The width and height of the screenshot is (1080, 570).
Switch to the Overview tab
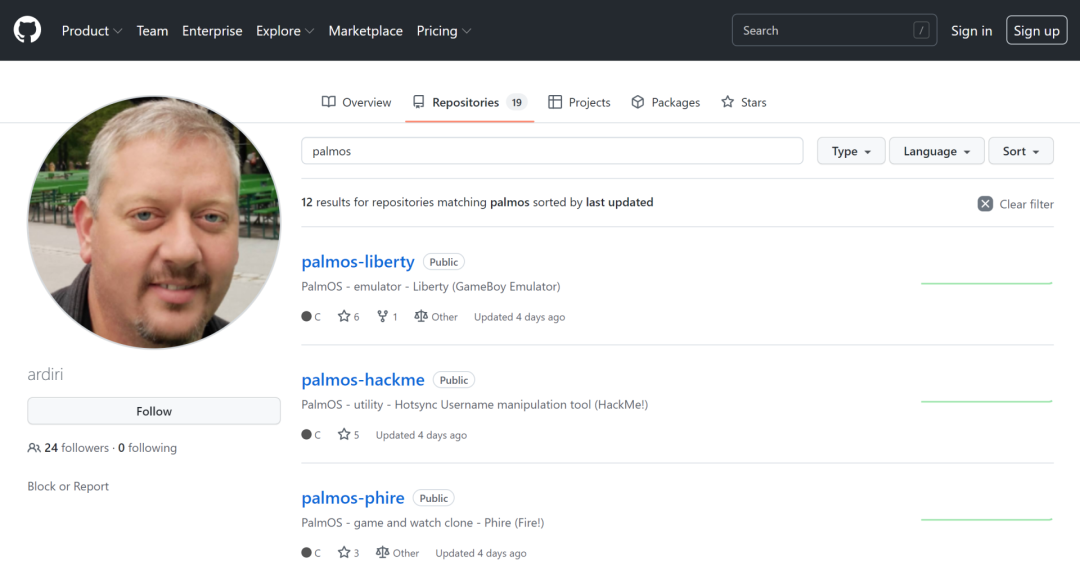tap(356, 102)
